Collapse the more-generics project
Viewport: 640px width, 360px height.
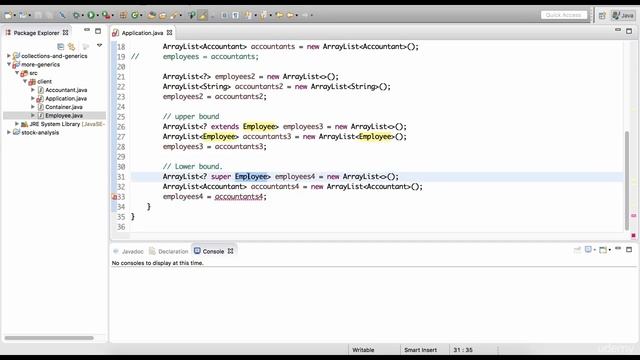9,64
